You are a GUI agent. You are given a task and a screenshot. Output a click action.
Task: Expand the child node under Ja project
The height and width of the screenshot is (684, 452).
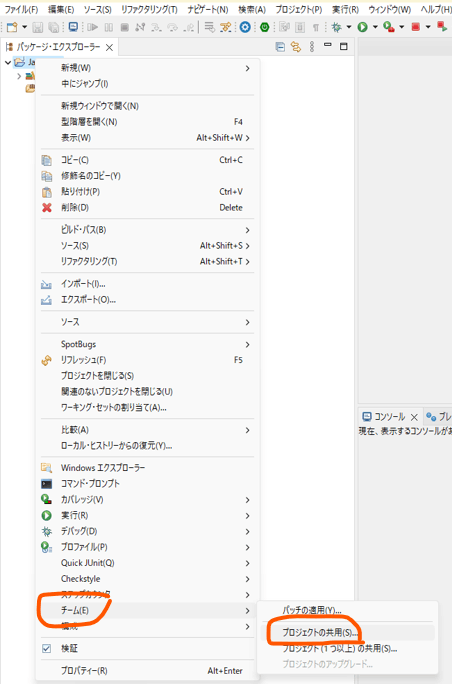tap(19, 76)
